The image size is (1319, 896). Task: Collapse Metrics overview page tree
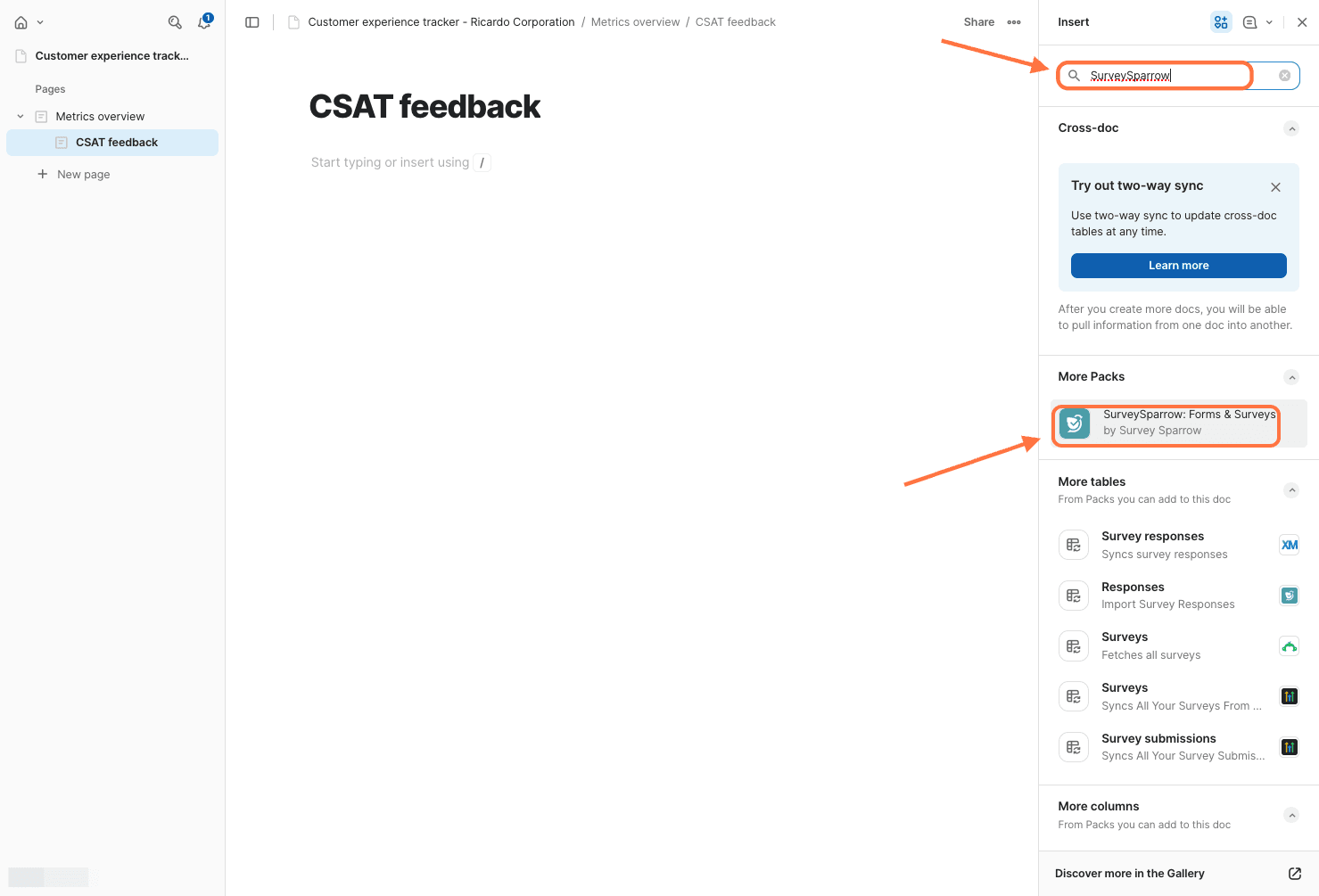[21, 117]
